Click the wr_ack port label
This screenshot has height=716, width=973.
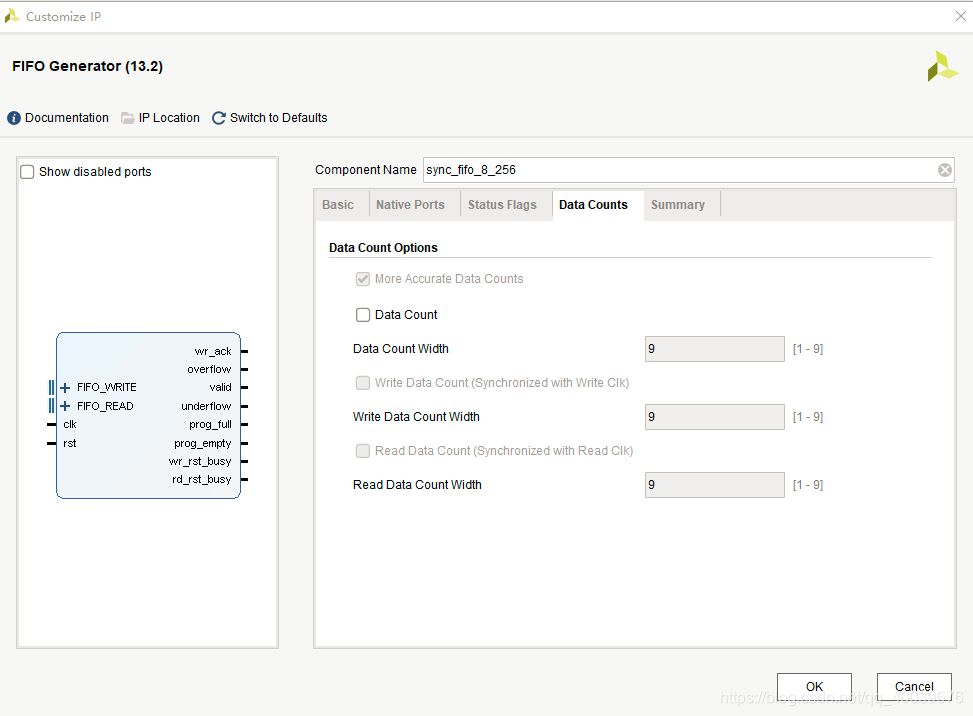click(213, 352)
